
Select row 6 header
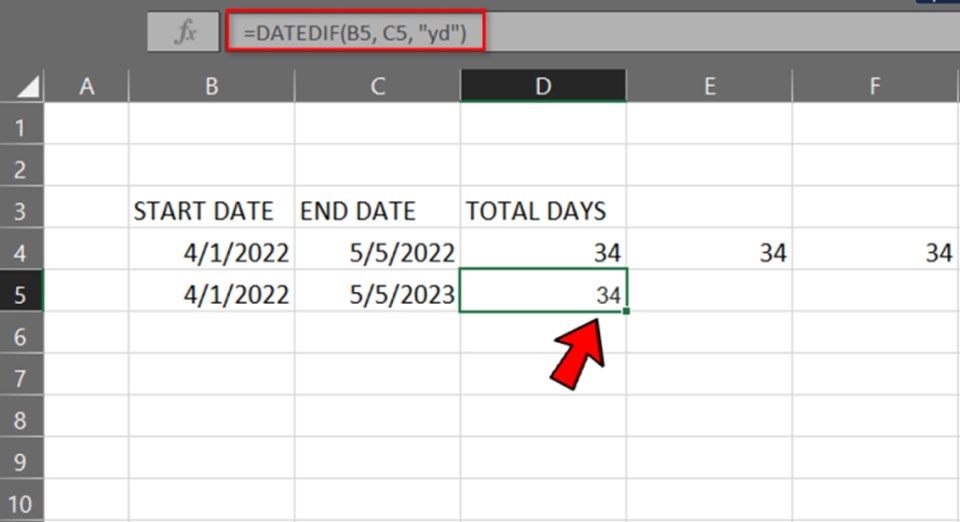coord(21,336)
